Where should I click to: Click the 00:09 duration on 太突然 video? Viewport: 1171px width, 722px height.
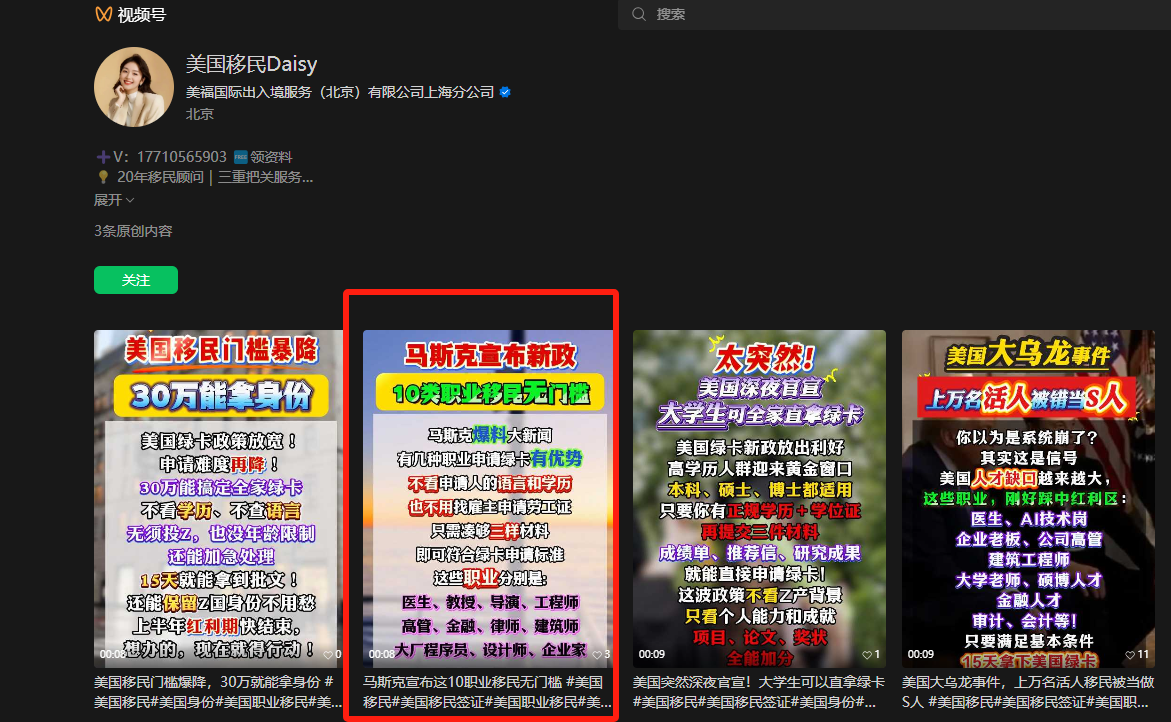651,654
